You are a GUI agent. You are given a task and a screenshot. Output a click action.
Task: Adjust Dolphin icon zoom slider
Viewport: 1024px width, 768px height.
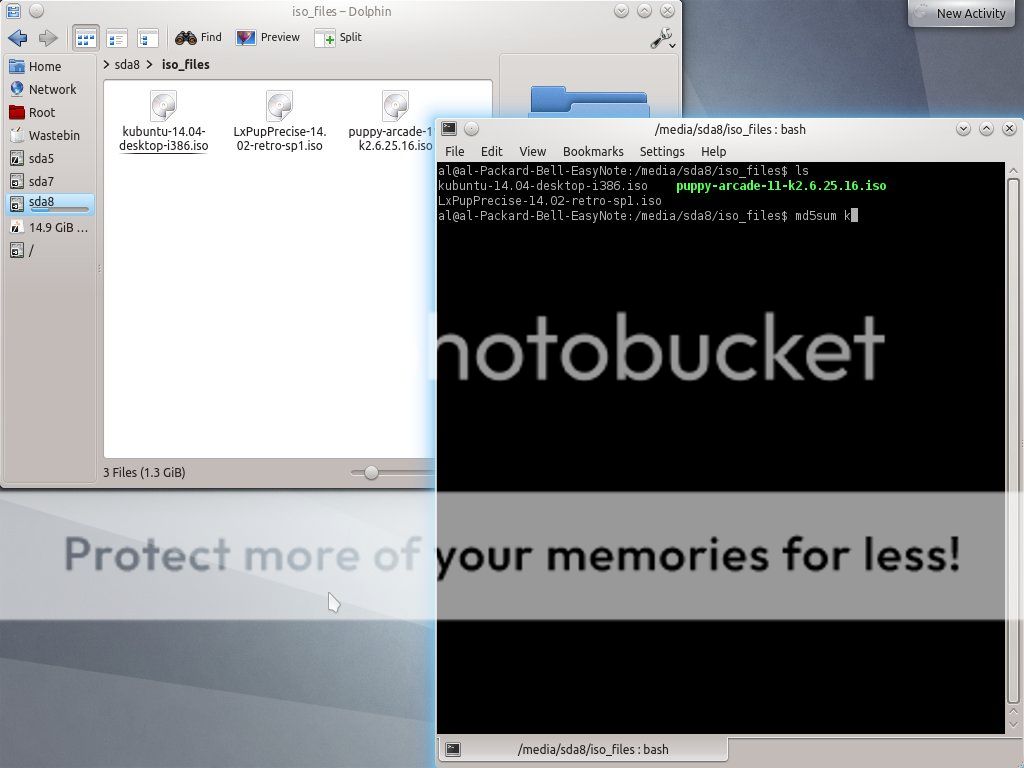point(371,473)
